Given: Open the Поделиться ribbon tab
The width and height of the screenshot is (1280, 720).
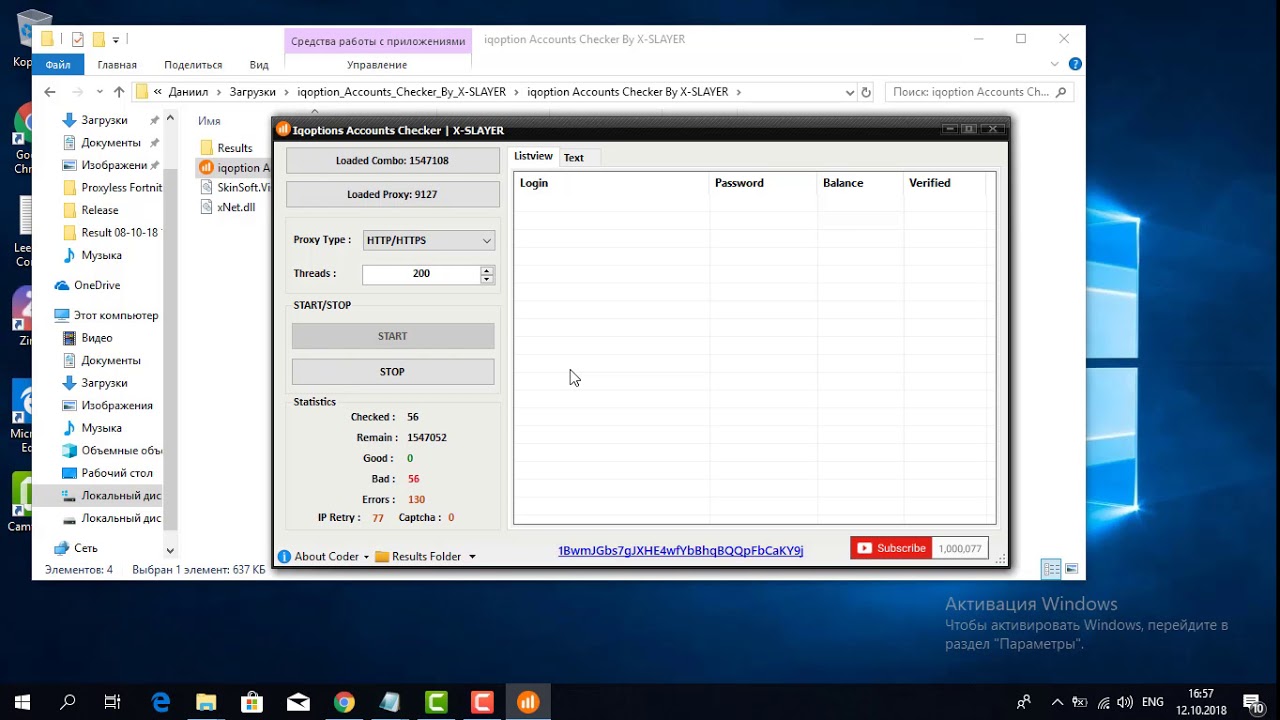Looking at the screenshot, I should [x=193, y=65].
